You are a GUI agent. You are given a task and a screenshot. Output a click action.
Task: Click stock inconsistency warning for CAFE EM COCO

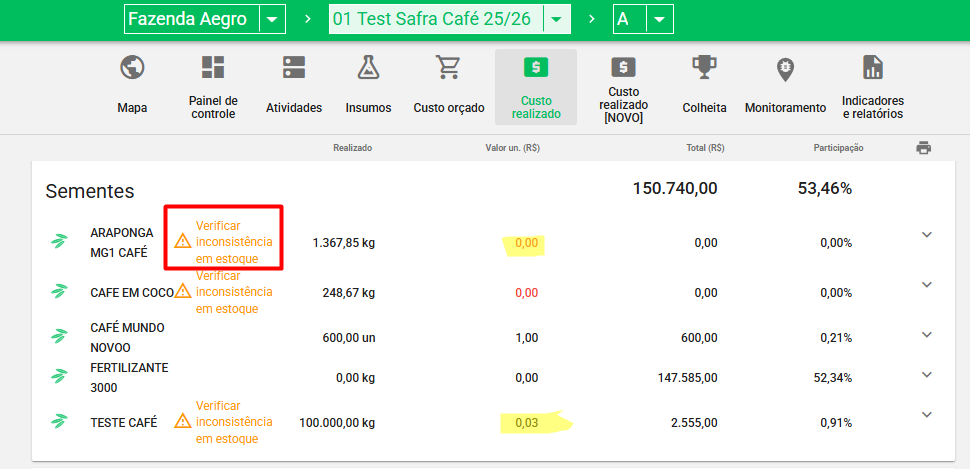[x=233, y=292]
